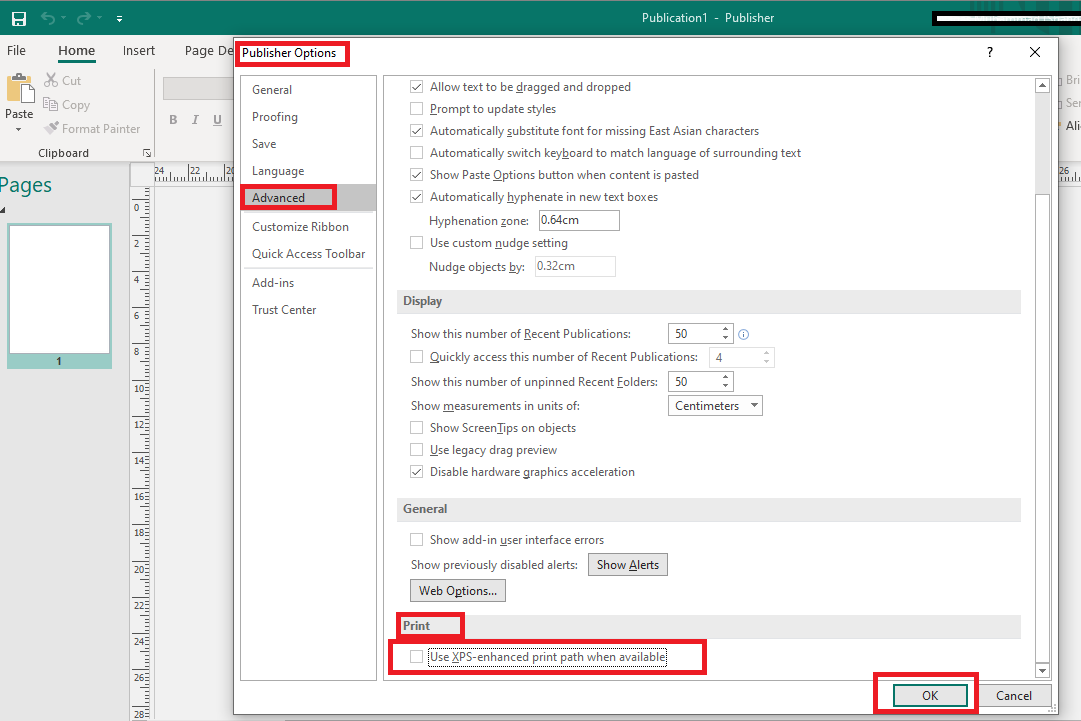Toggle Automatically substitute font for East Asian
This screenshot has width=1081, height=721.
tap(416, 131)
